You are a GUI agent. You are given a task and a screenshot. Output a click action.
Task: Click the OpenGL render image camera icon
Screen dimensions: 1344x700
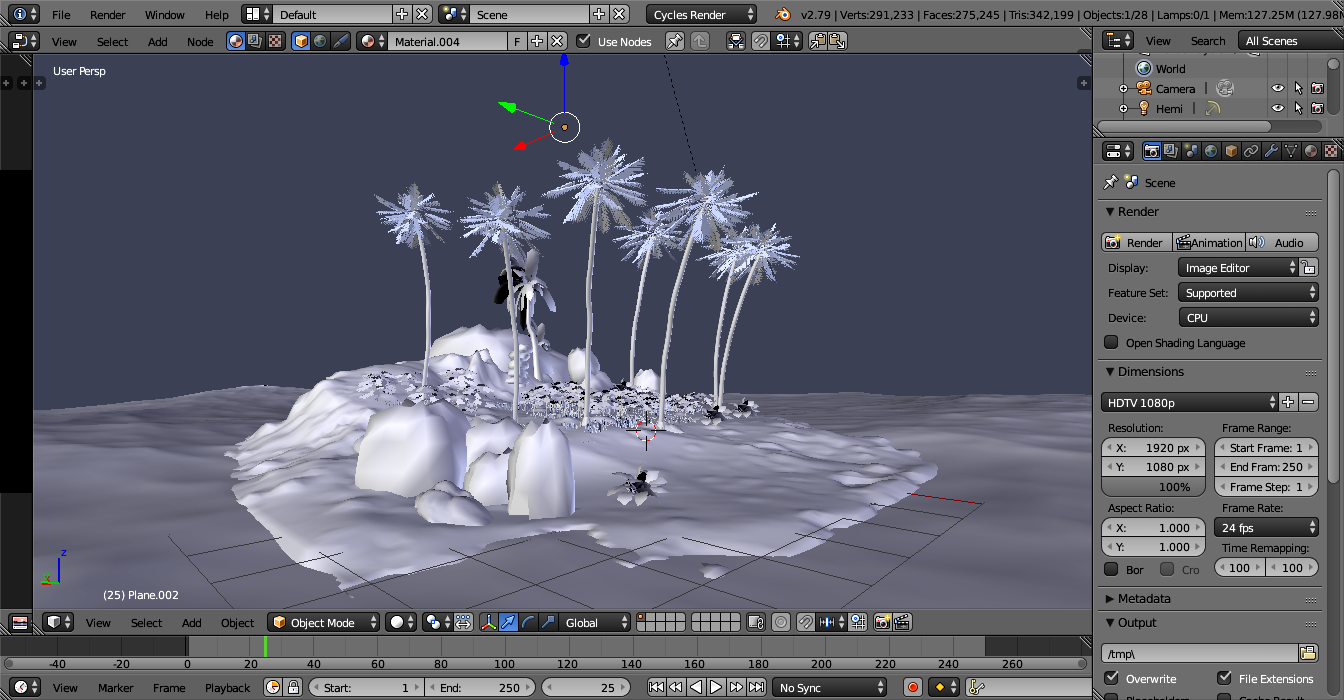tap(882, 623)
